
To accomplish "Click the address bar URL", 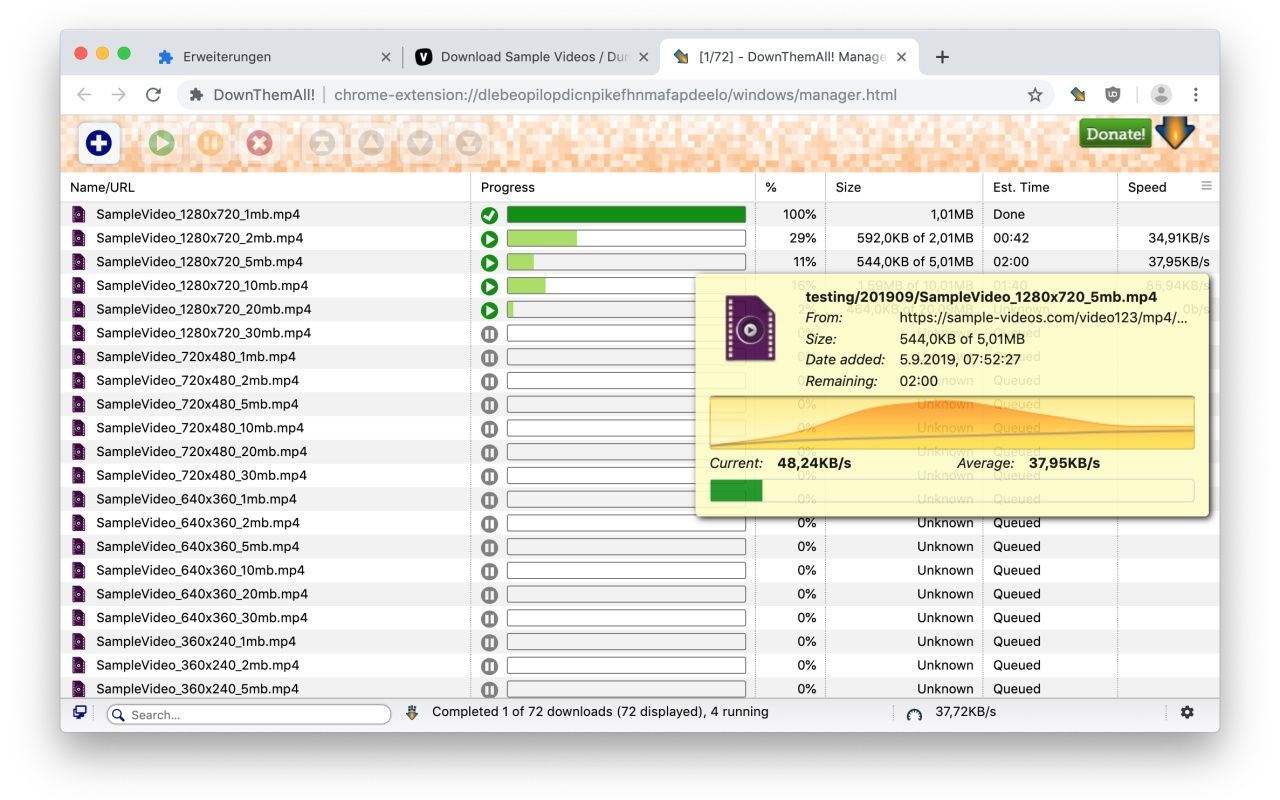I will click(615, 95).
